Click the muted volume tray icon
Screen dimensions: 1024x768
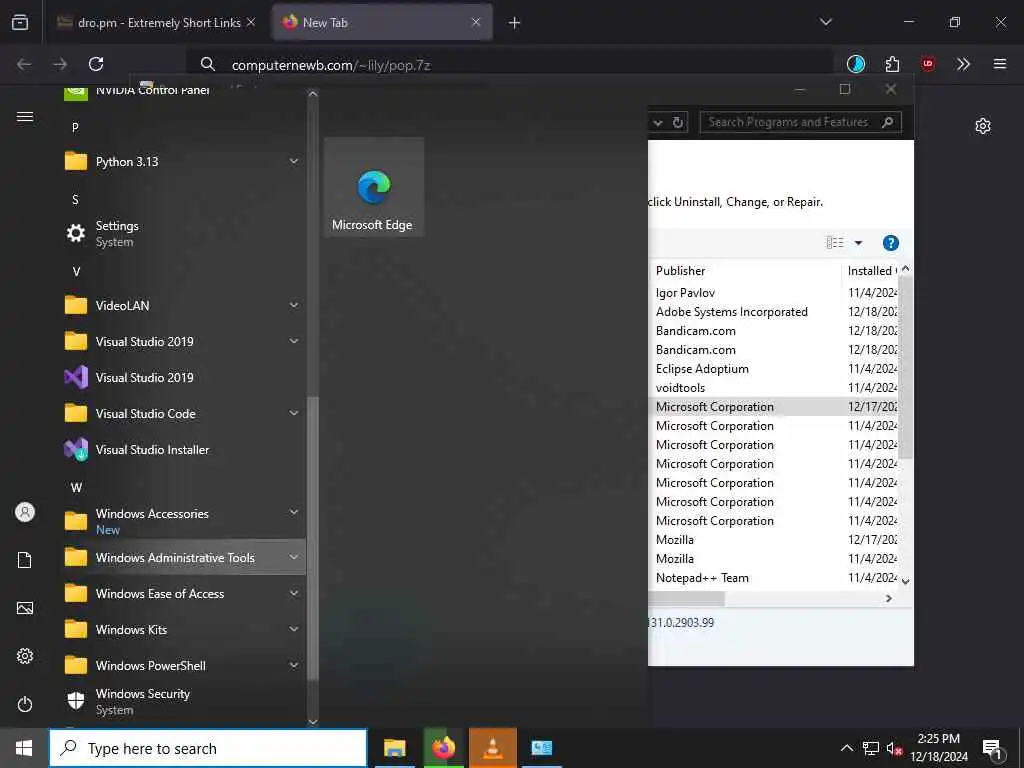coord(895,748)
